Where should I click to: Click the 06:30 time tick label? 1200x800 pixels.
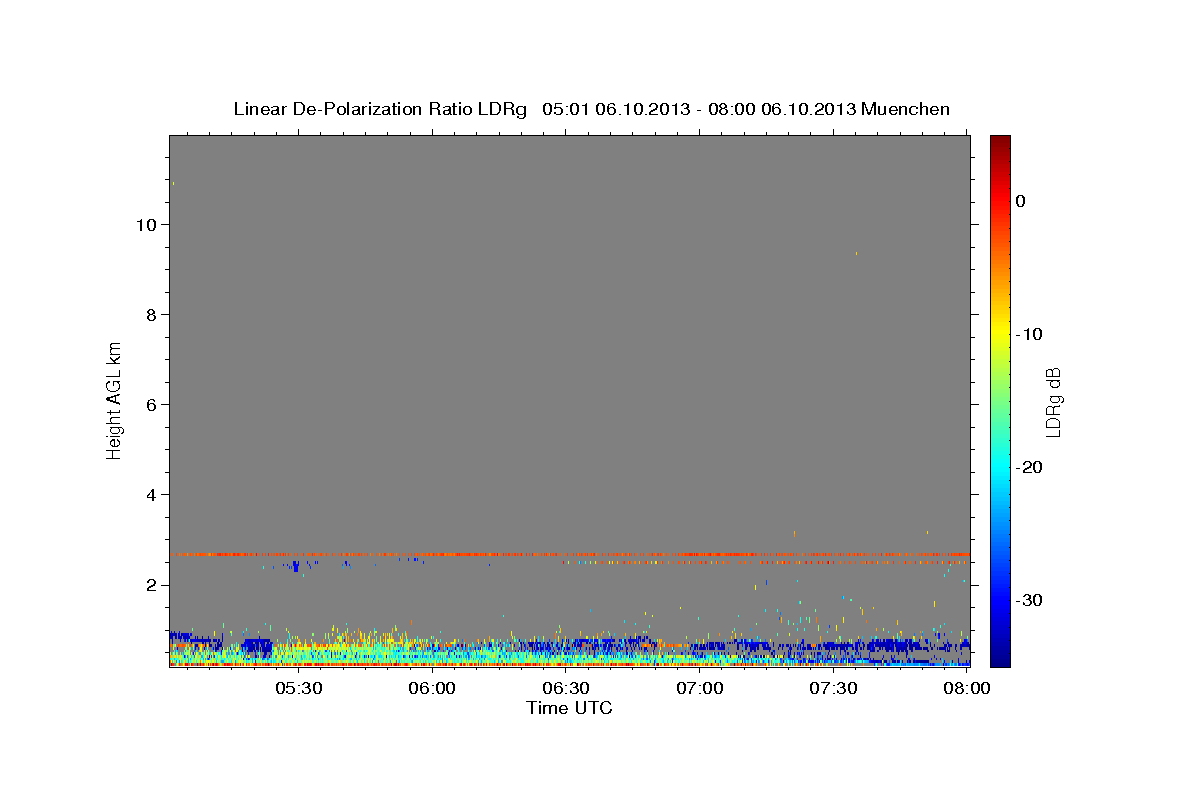pyautogui.click(x=566, y=689)
